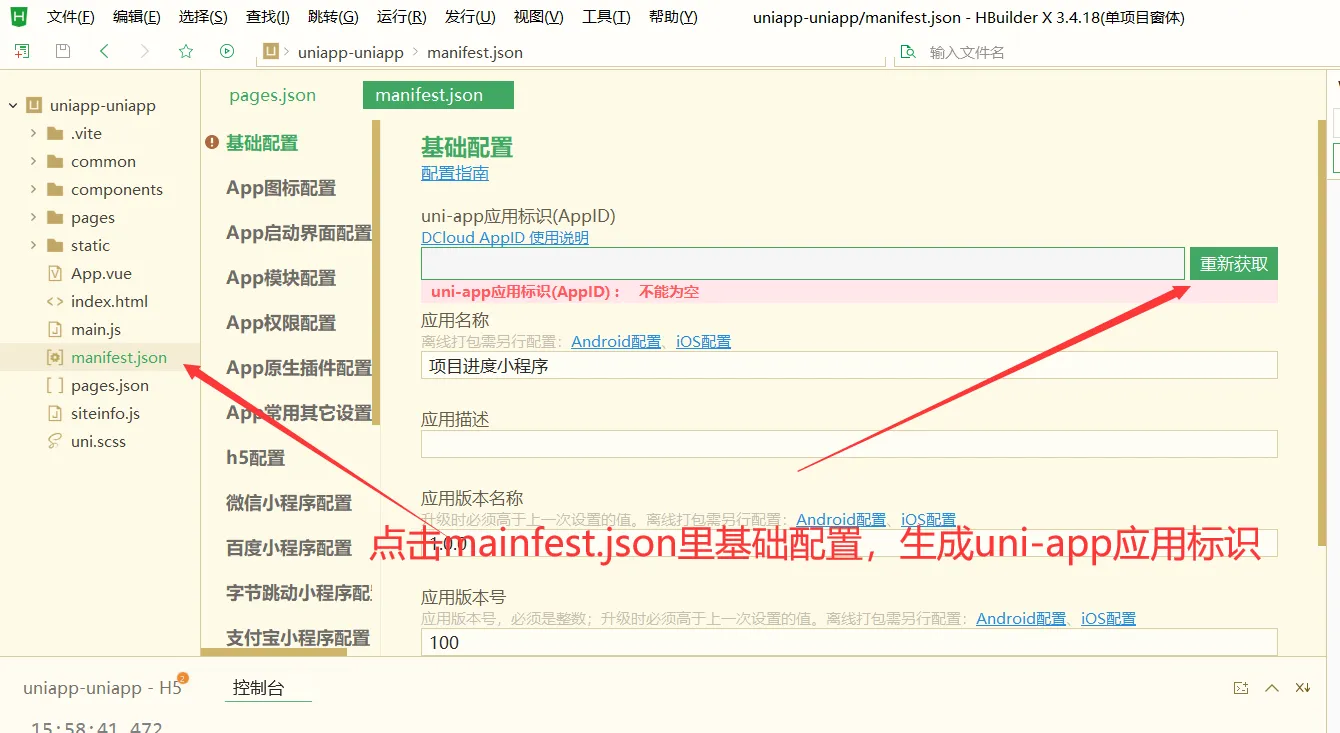Click the run play icon in toolbar
Screen dimensions: 1340x733
point(227,51)
